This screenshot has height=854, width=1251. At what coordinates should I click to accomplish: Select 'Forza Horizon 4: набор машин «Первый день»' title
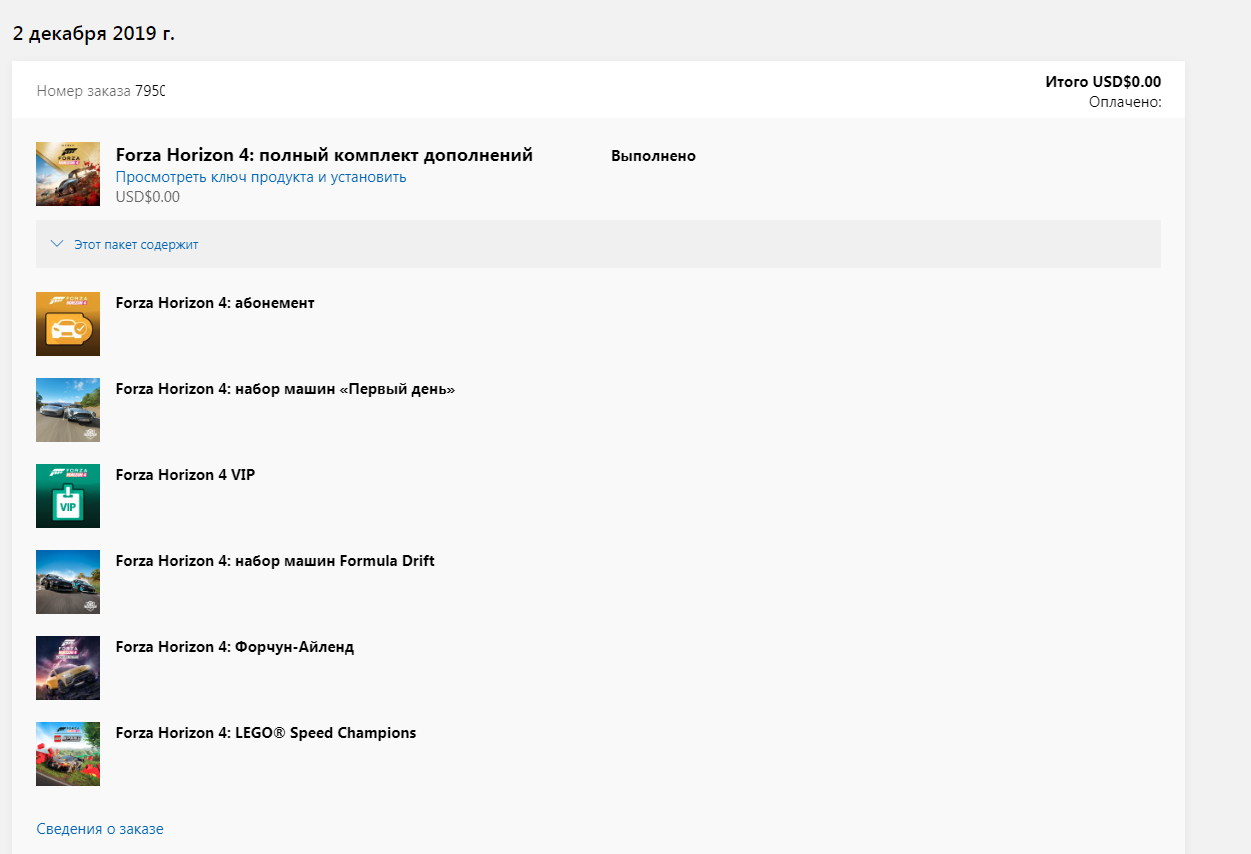click(x=285, y=389)
